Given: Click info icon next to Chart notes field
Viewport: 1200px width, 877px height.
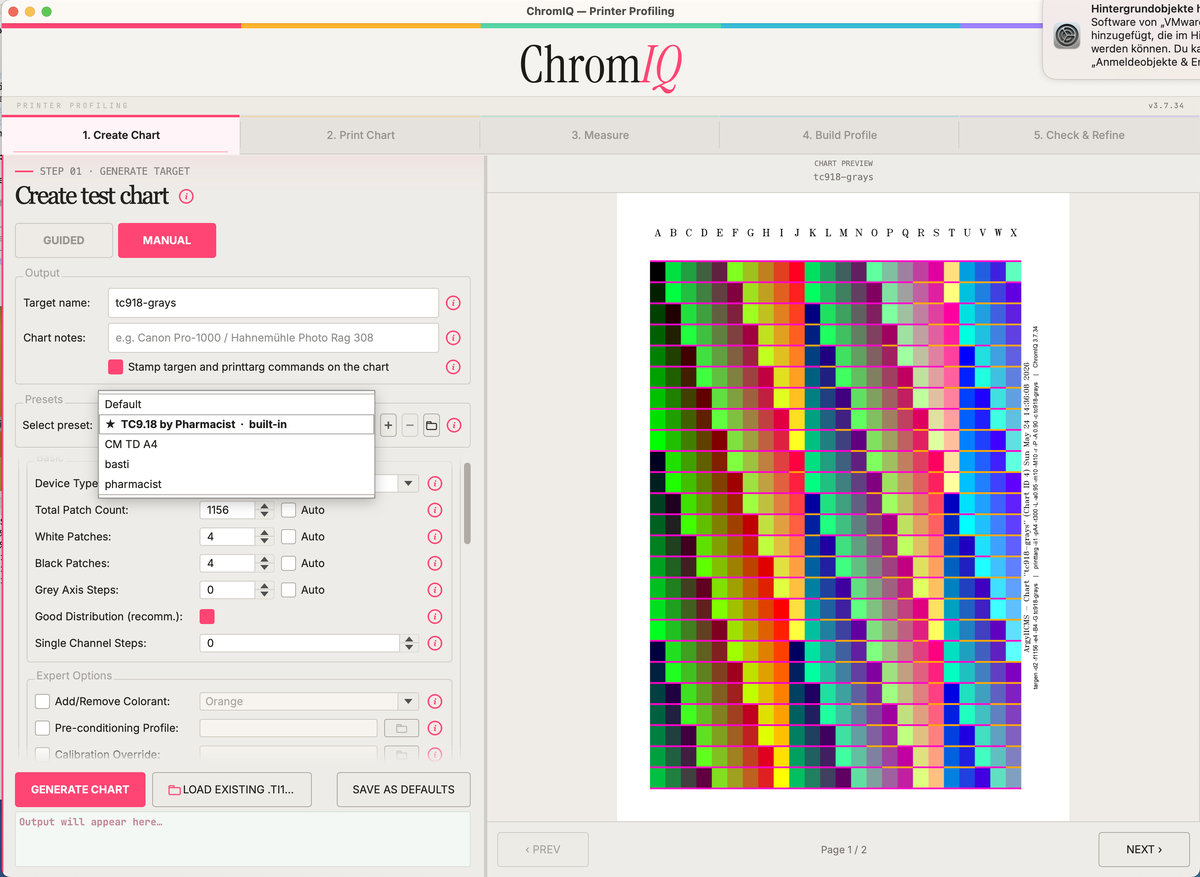Looking at the screenshot, I should point(453,338).
